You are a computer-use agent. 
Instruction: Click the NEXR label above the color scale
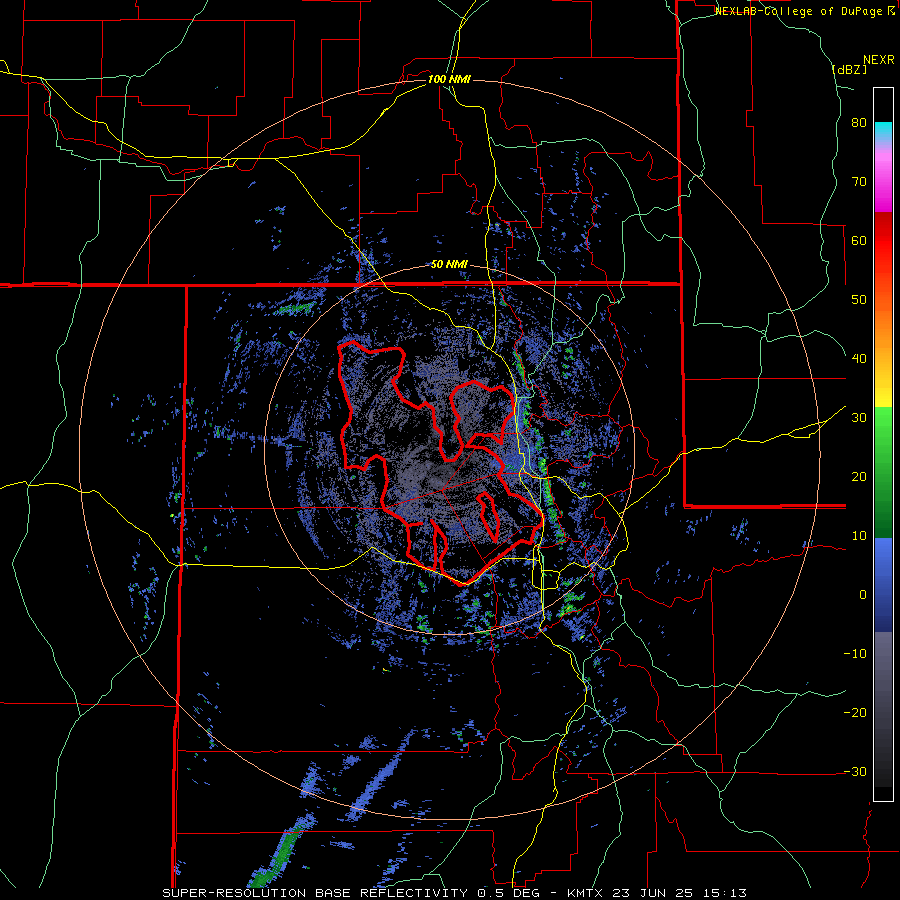point(879,60)
